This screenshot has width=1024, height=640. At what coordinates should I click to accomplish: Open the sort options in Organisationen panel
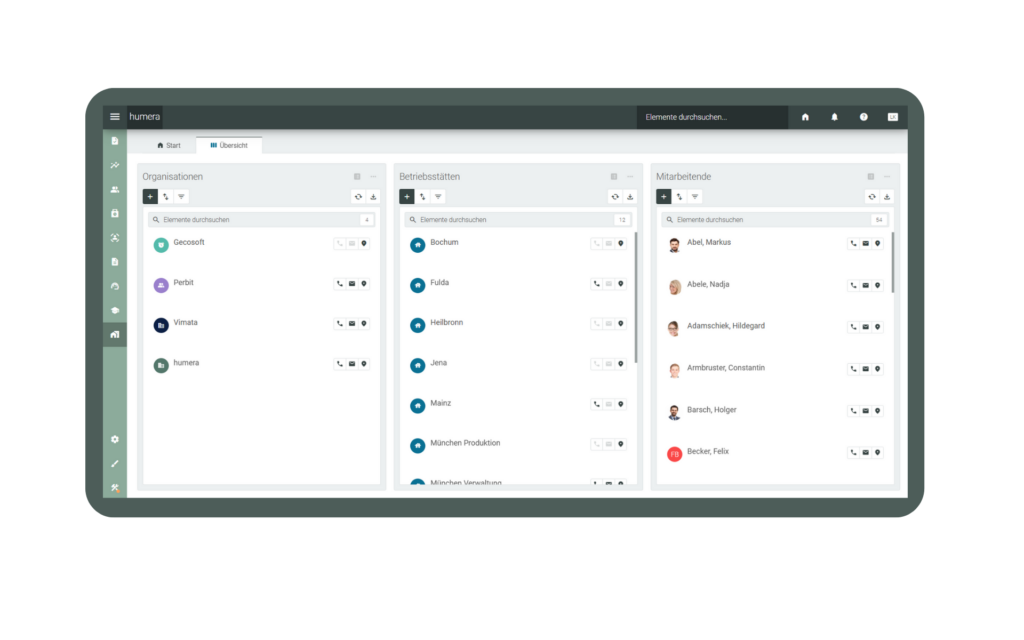tap(166, 197)
